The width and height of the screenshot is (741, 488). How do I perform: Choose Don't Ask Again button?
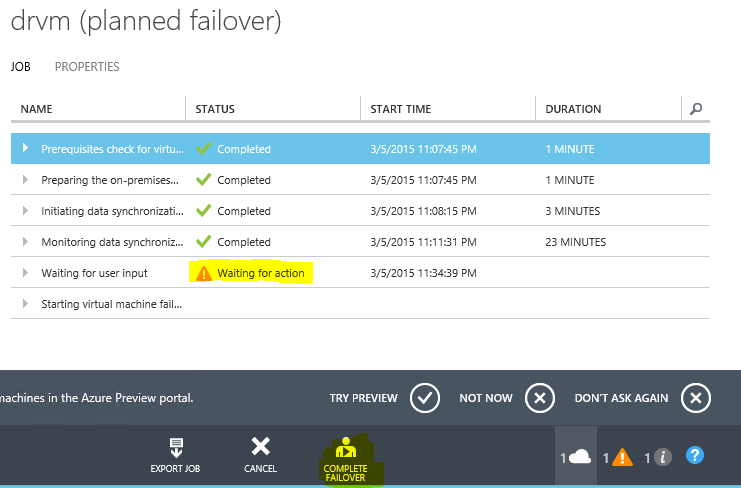(696, 398)
